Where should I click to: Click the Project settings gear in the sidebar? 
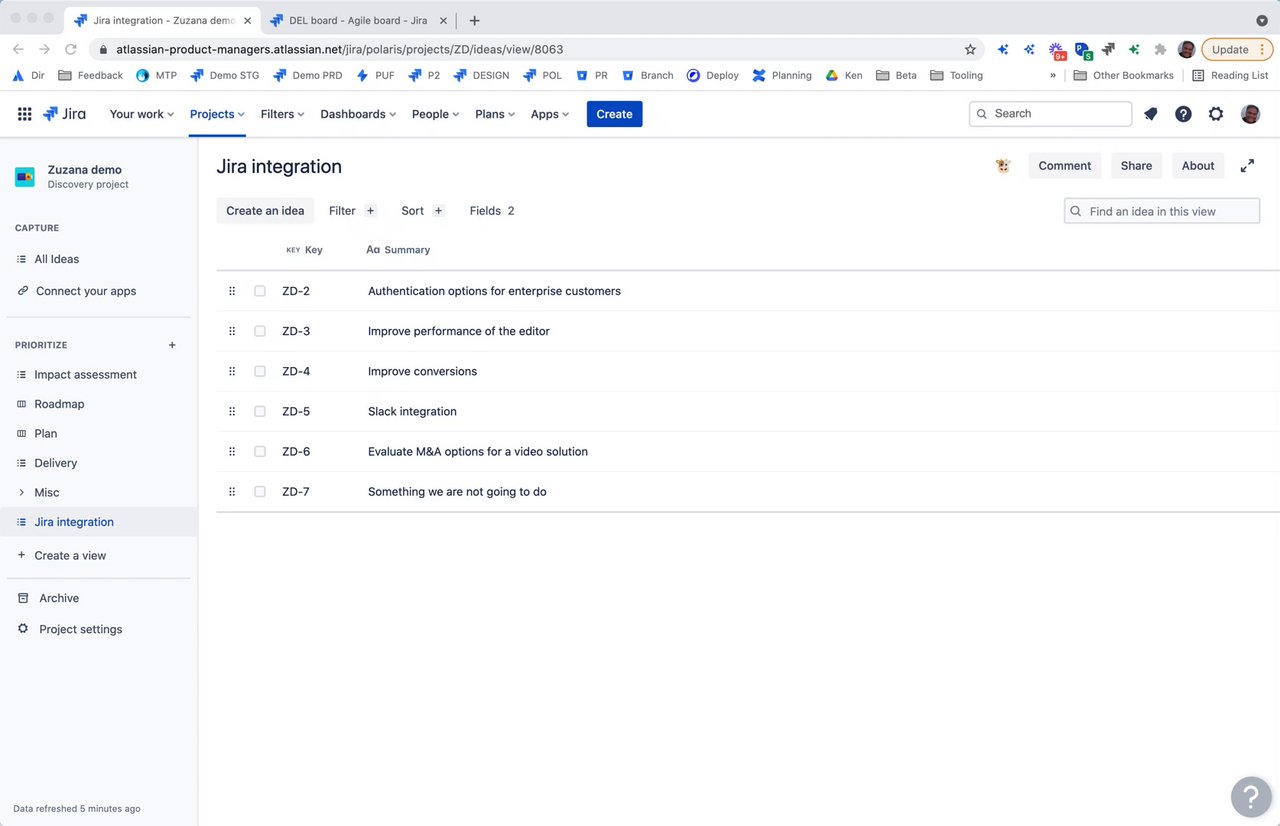point(23,629)
